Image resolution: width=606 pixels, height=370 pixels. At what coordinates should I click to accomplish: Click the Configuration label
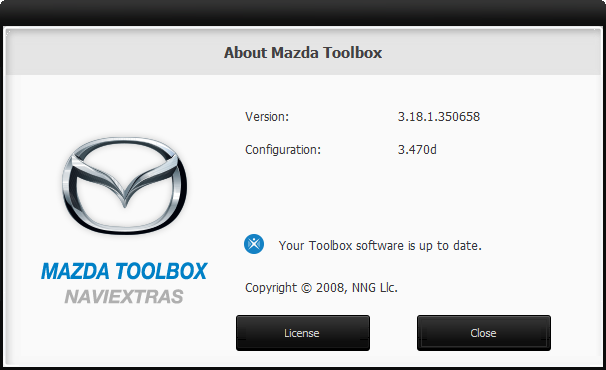[x=283, y=150]
